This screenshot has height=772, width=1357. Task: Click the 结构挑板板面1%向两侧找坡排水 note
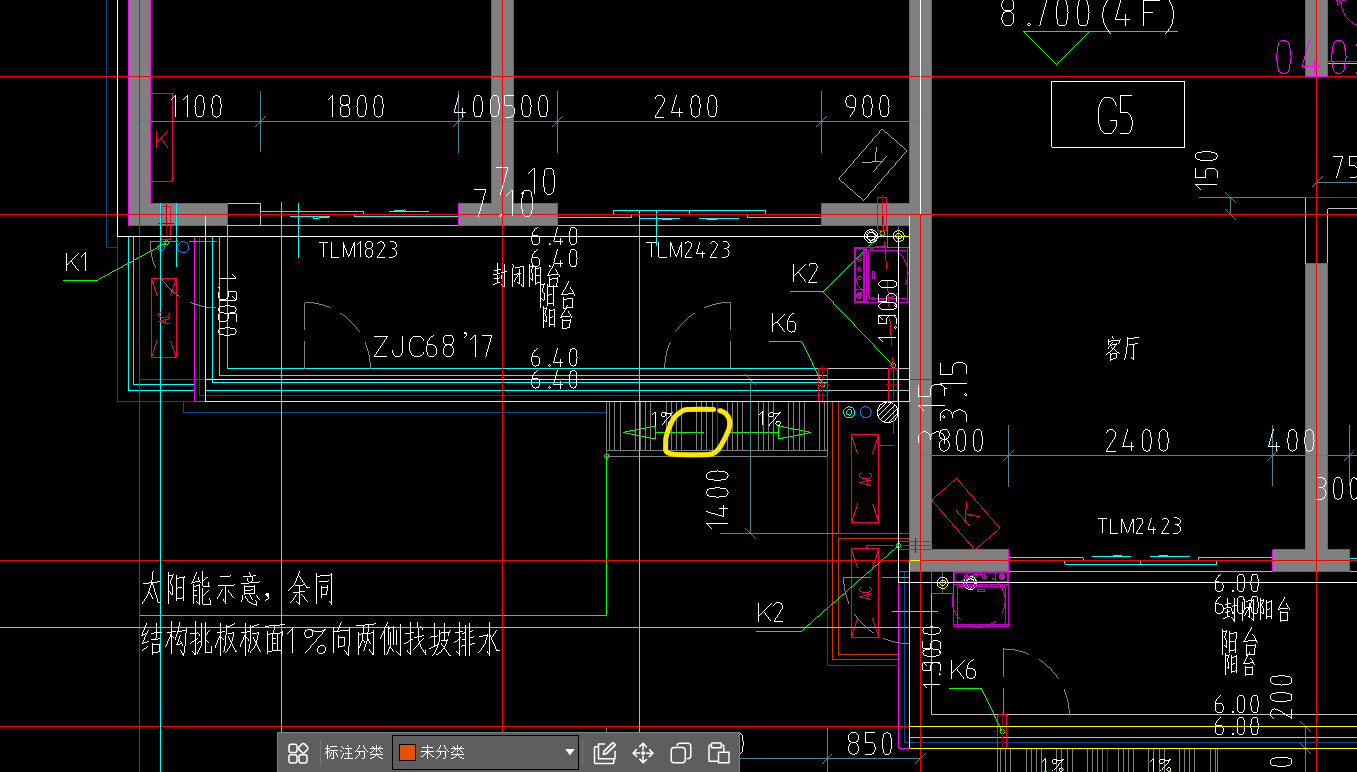coord(320,640)
